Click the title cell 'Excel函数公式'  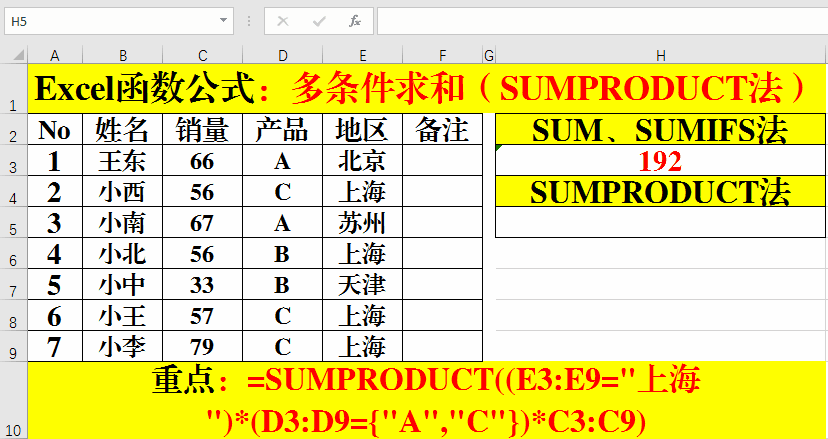[427, 88]
